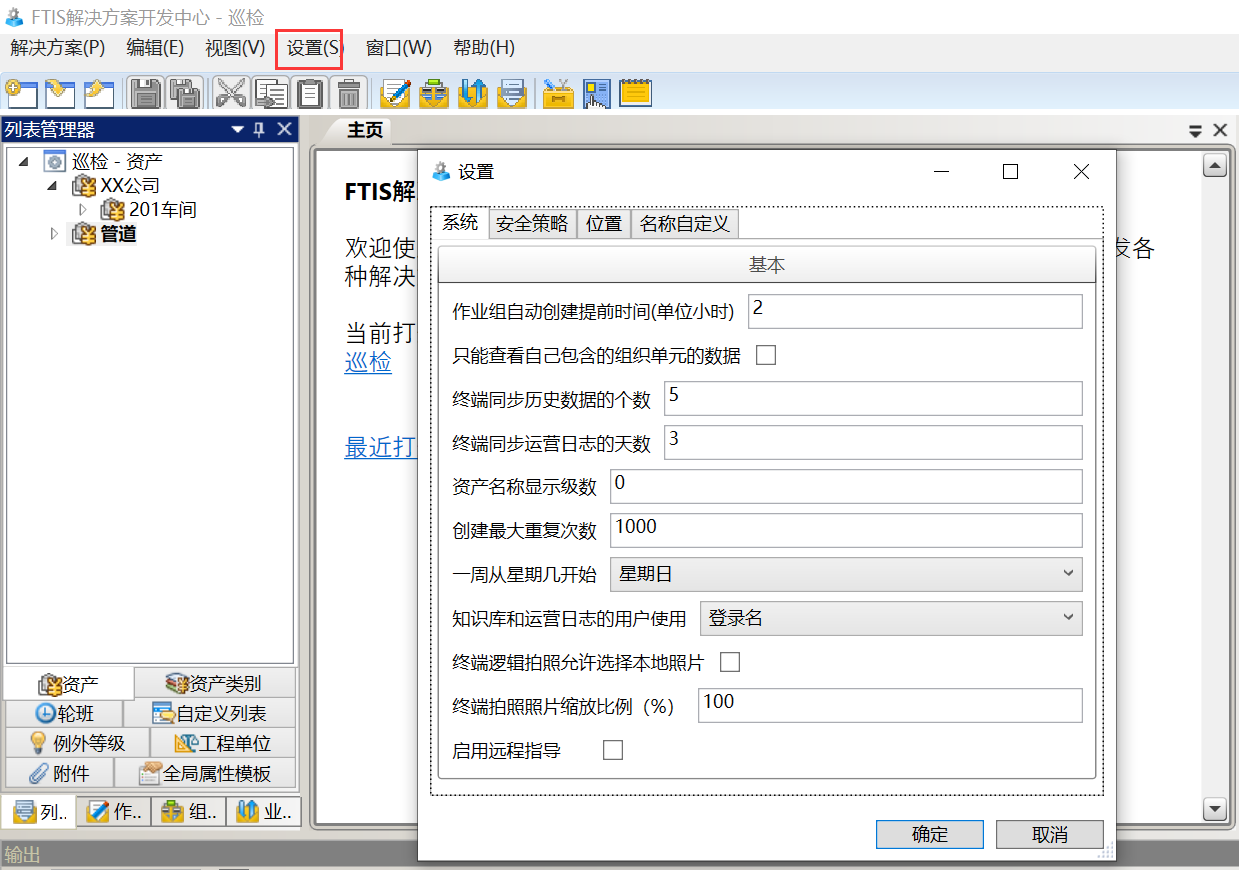Click the scissors cut icon in toolbar

coord(230,93)
